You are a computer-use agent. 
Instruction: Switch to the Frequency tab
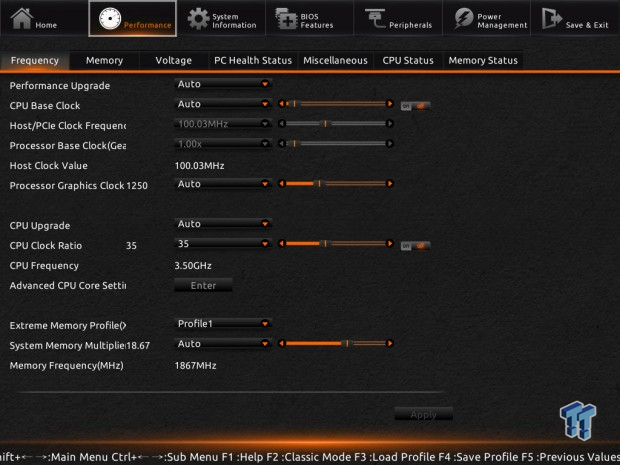[35, 60]
